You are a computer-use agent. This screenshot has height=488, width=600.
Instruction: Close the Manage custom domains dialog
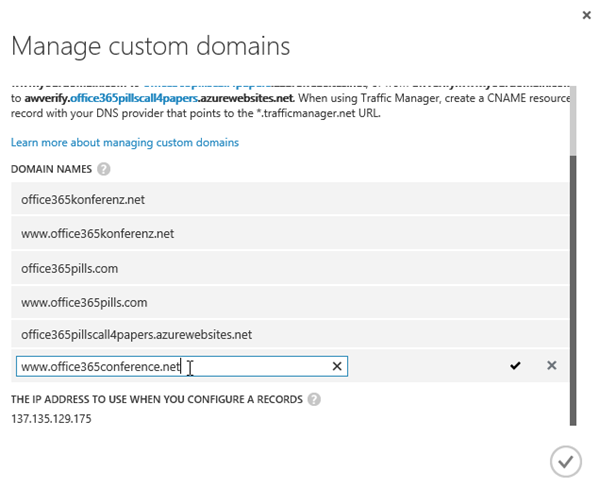coord(585,16)
